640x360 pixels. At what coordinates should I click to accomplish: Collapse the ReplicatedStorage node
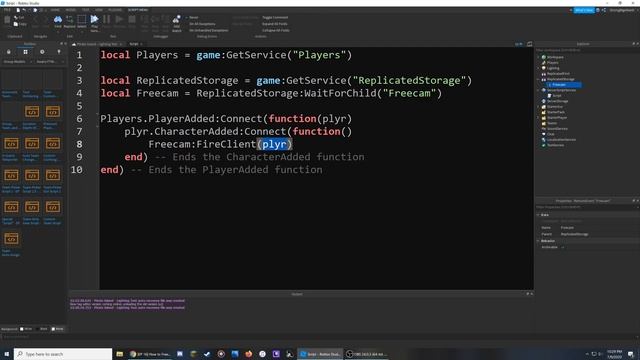coord(539,79)
